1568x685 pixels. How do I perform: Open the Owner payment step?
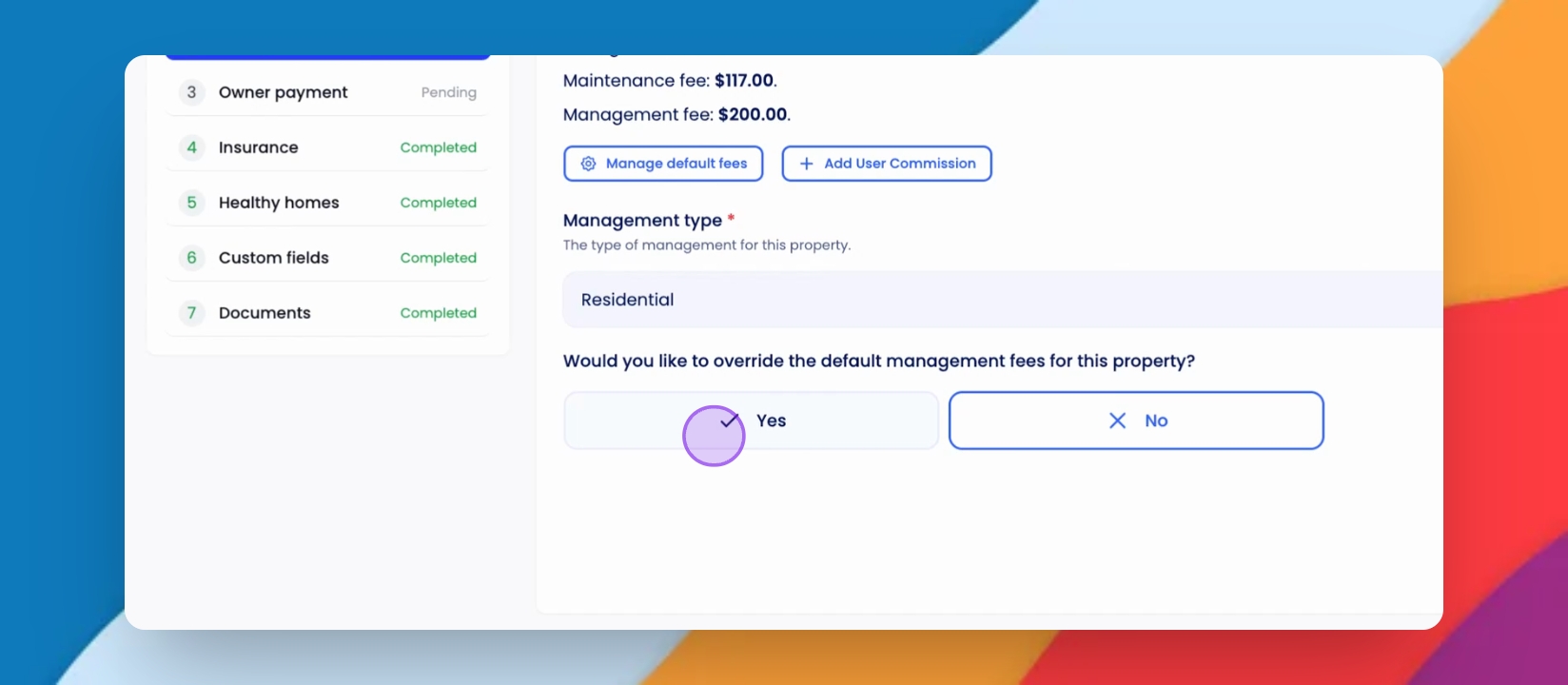click(x=327, y=92)
